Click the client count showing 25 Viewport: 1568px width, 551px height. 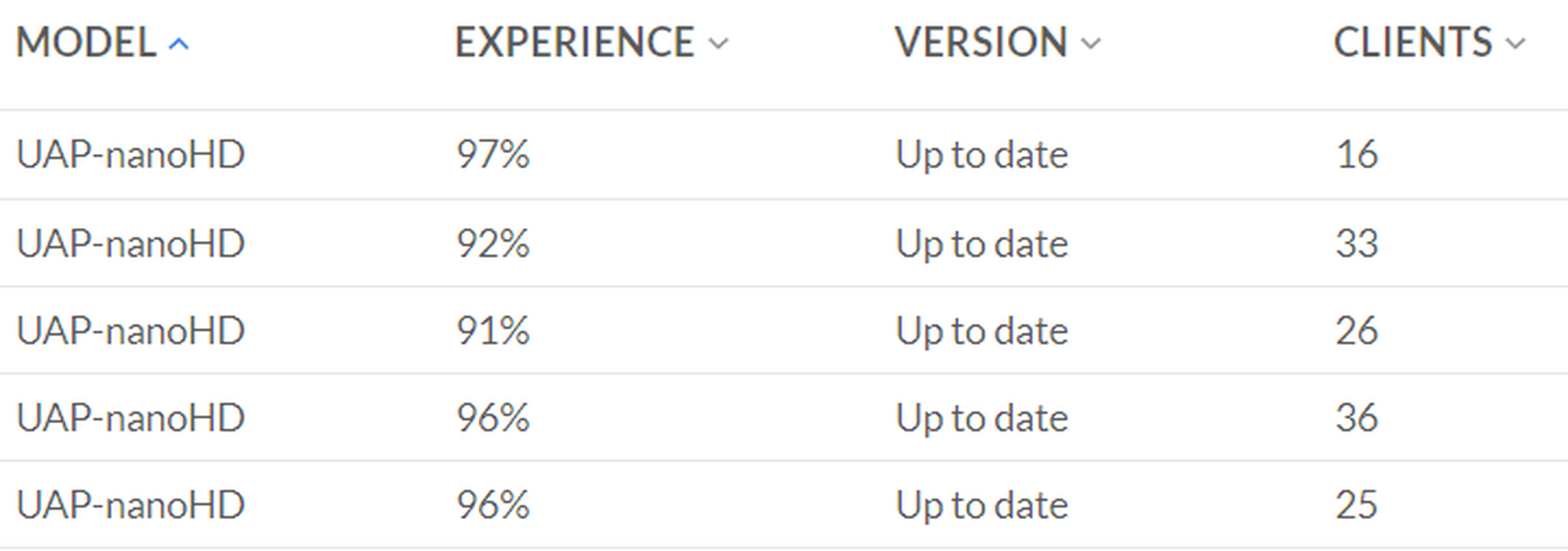click(1356, 506)
